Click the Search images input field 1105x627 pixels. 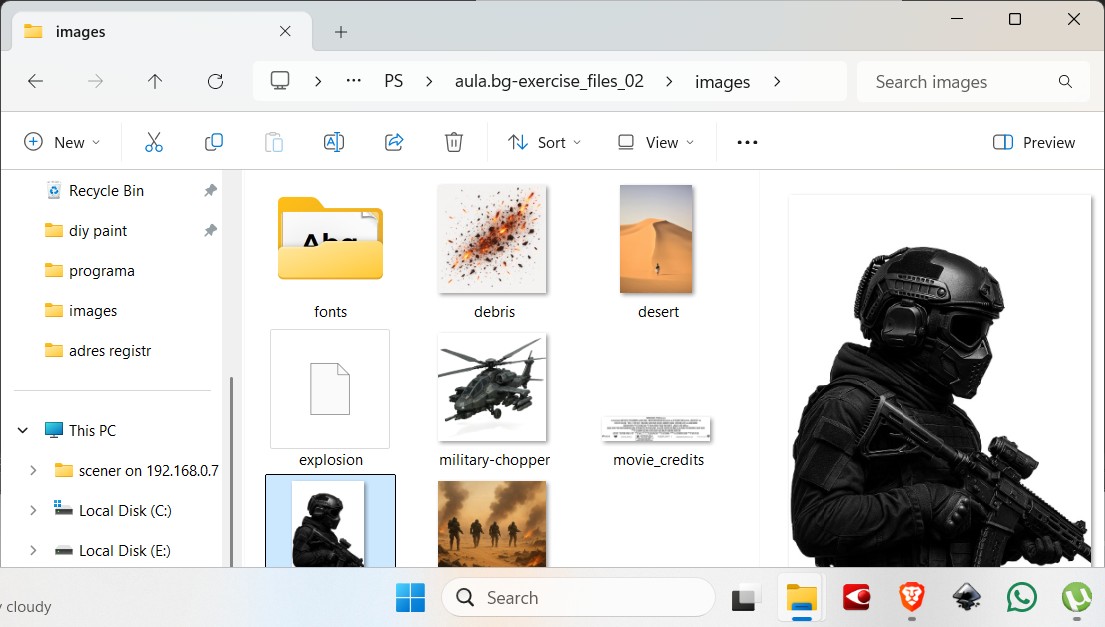(x=960, y=82)
